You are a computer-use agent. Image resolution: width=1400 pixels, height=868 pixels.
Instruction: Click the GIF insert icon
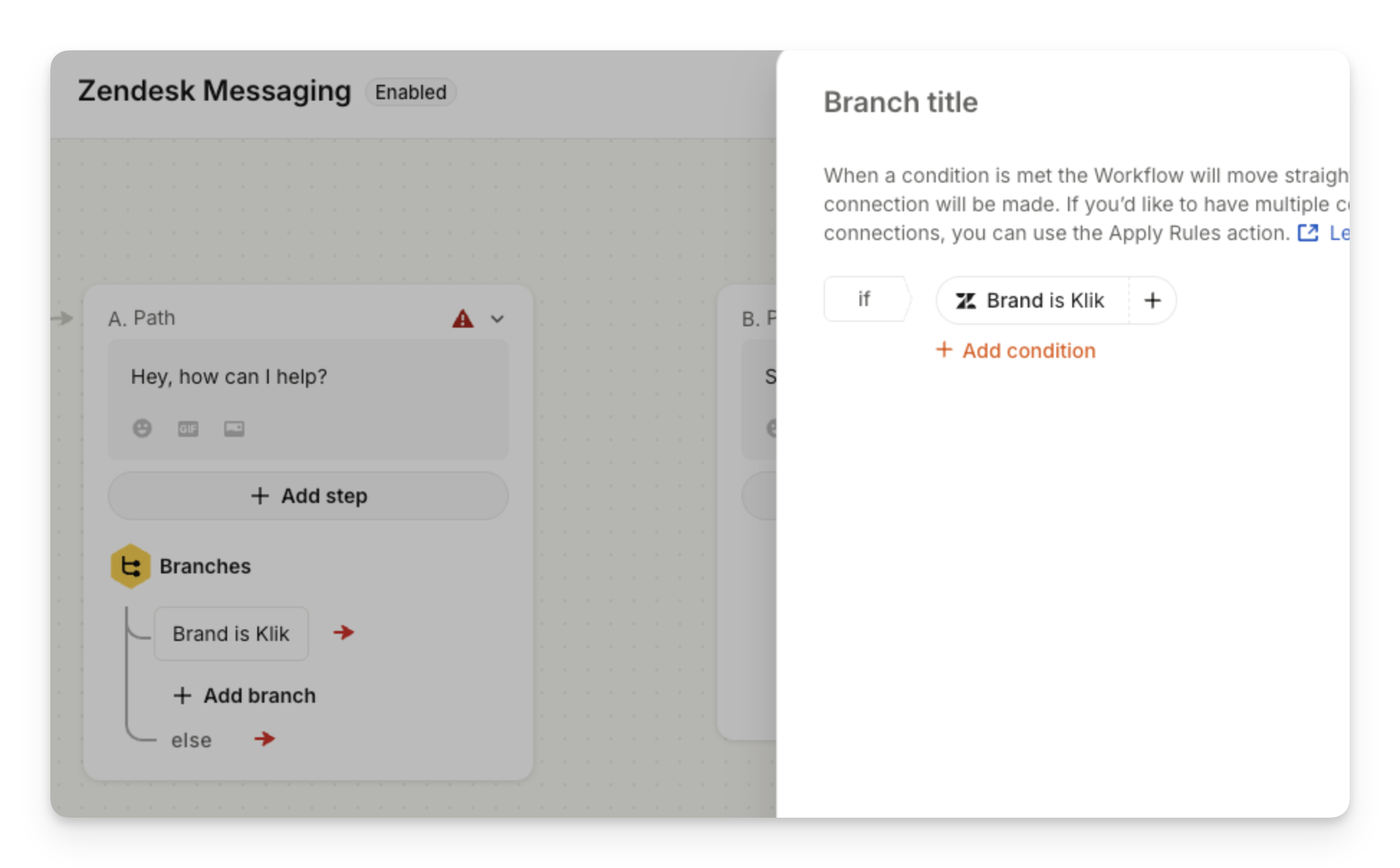pos(188,429)
